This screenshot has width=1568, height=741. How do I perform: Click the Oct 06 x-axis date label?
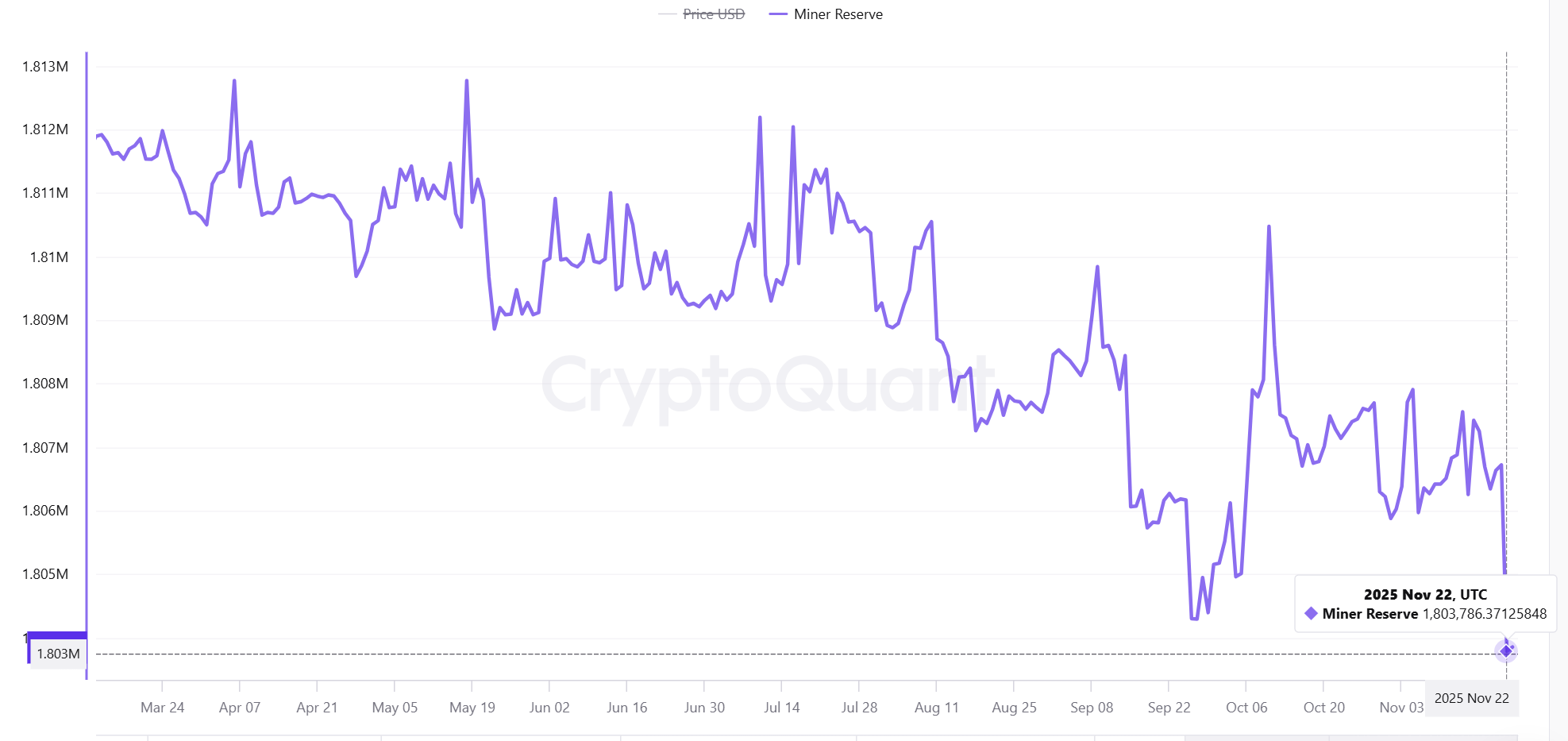tap(1246, 707)
